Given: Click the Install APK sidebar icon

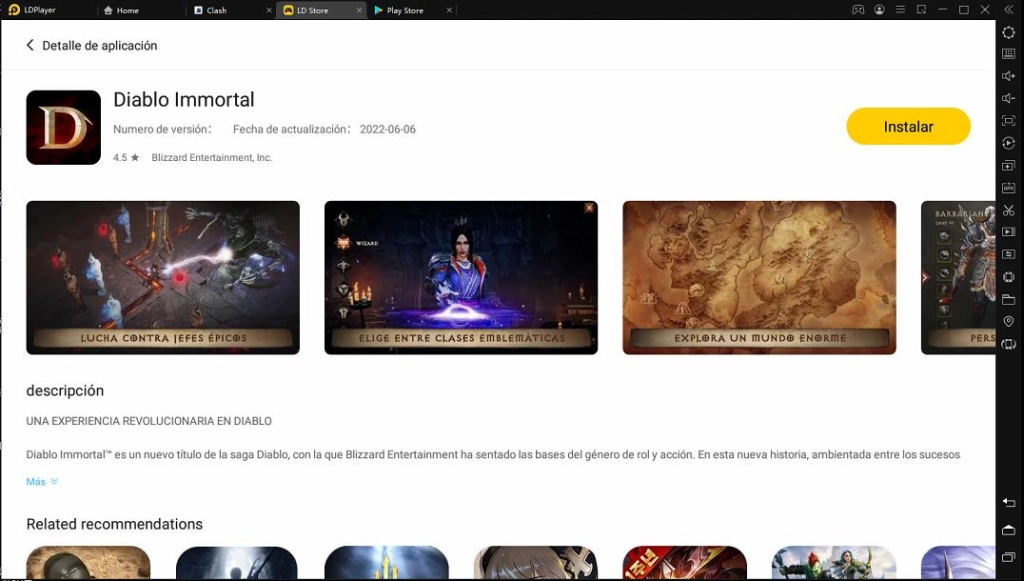Looking at the screenshot, I should tap(1008, 188).
